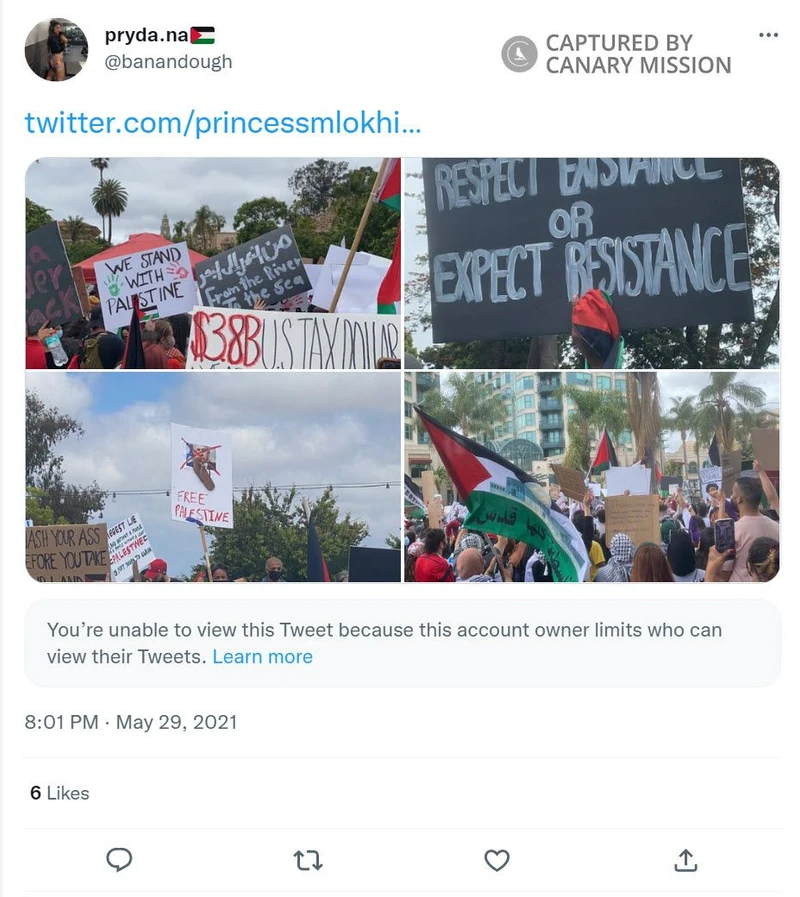Click the retweet arrows icon
This screenshot has height=897, width=800.
coord(308,860)
